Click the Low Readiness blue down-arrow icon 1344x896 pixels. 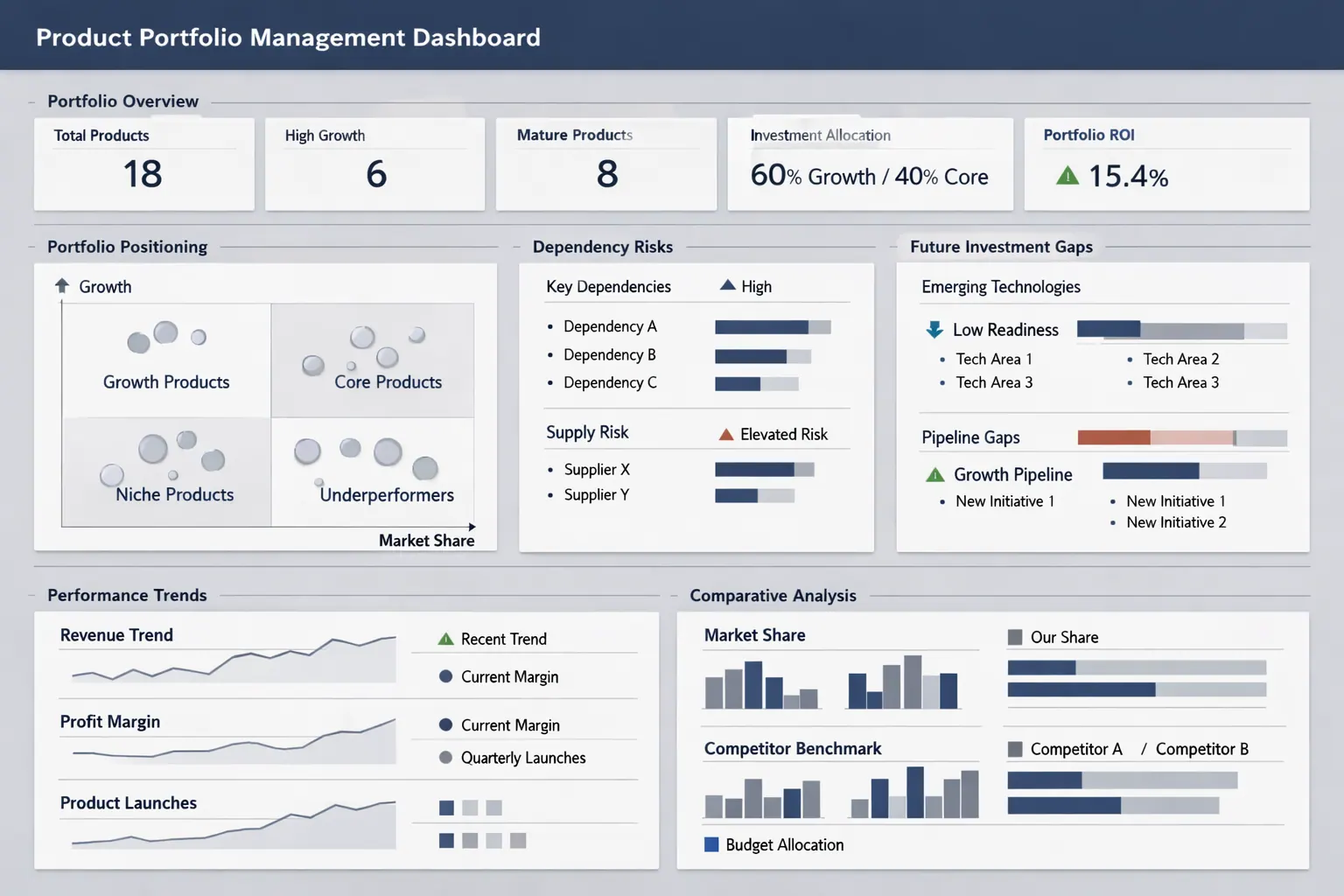coord(933,330)
